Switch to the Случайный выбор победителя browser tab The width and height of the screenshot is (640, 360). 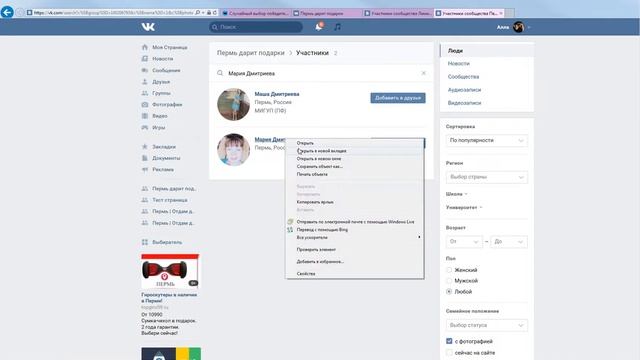pyautogui.click(x=256, y=13)
